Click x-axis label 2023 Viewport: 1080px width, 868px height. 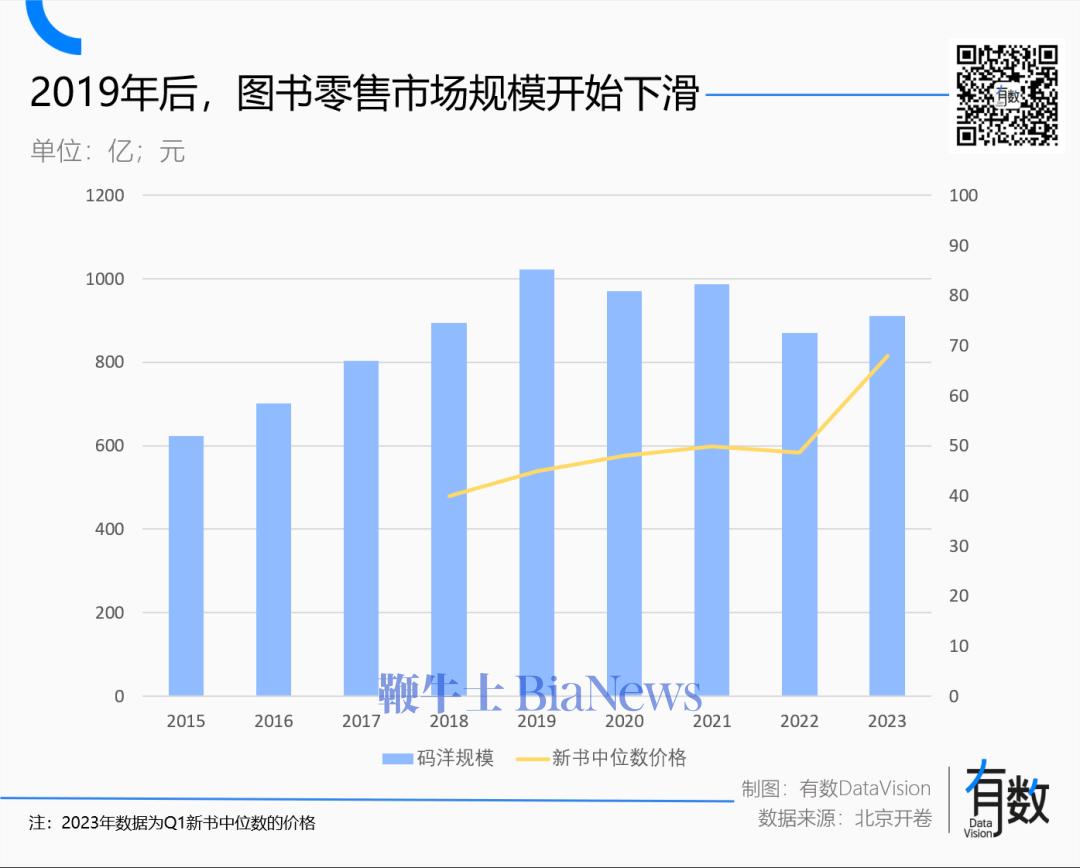[x=887, y=721]
